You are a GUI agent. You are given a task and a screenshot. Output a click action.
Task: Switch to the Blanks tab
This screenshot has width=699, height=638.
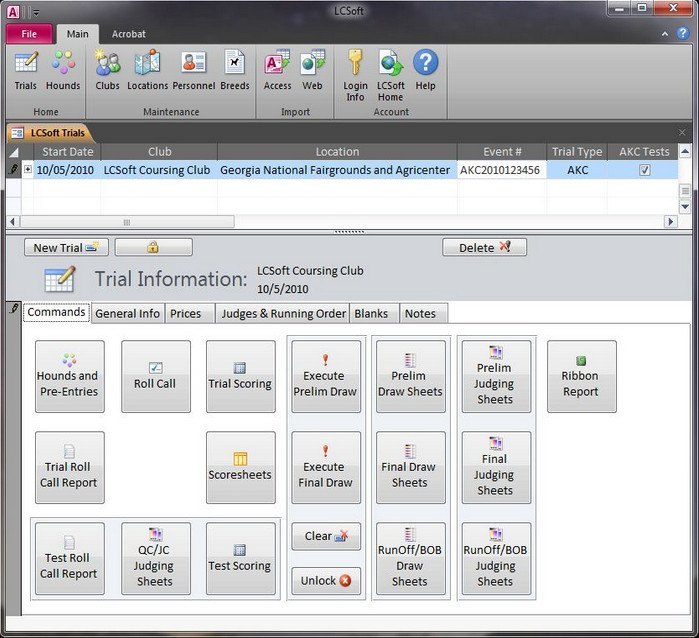[x=374, y=313]
